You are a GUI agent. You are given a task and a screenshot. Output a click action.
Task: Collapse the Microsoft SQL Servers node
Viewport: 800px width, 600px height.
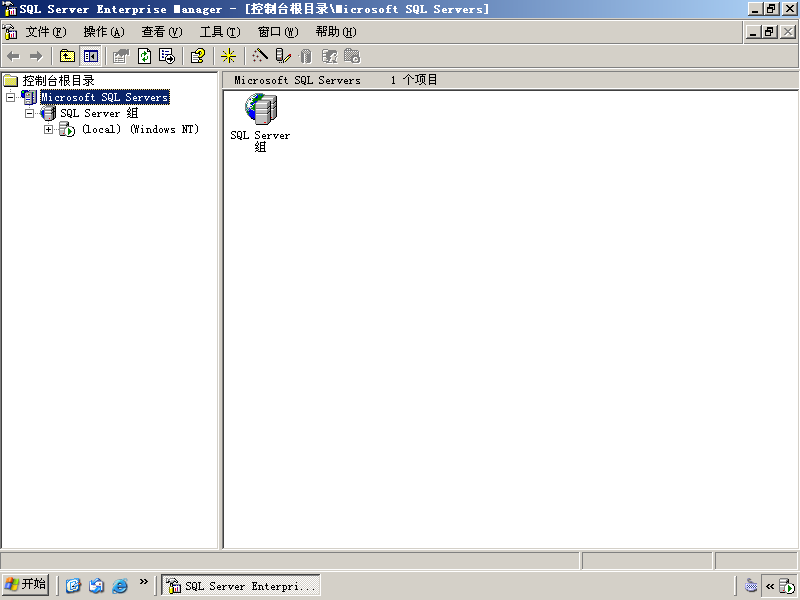click(10, 97)
